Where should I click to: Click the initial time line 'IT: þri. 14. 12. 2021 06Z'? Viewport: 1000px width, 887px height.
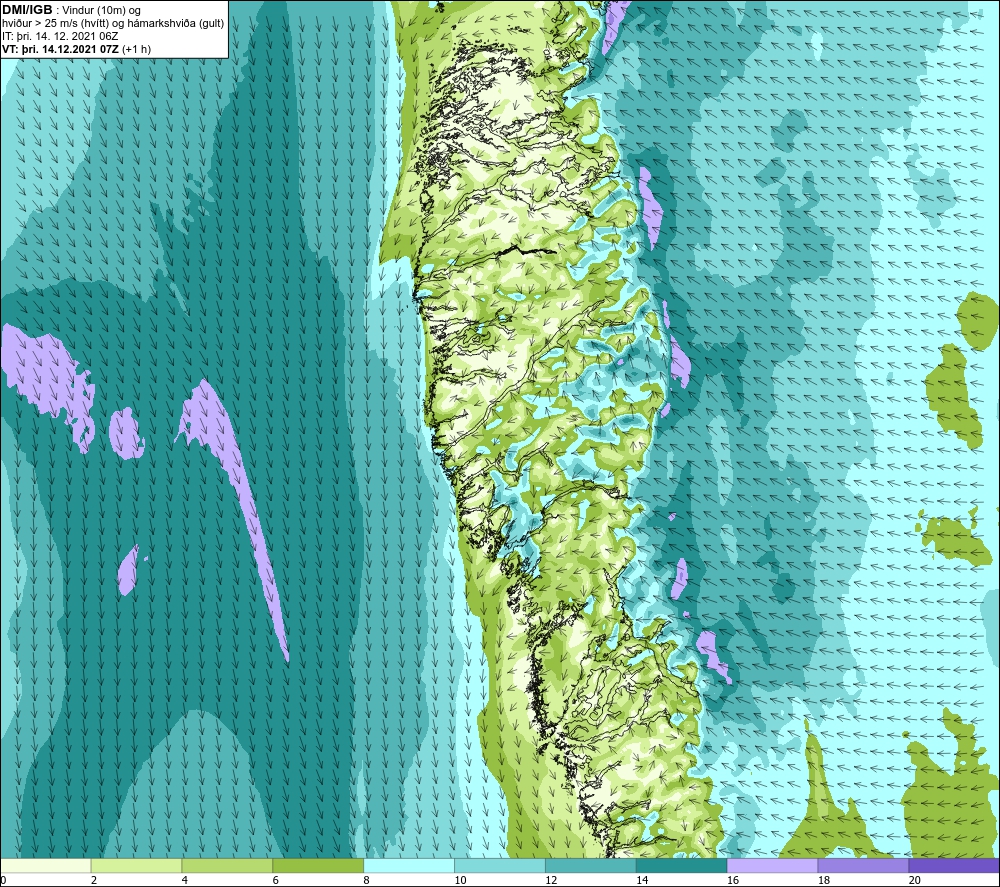[60, 36]
